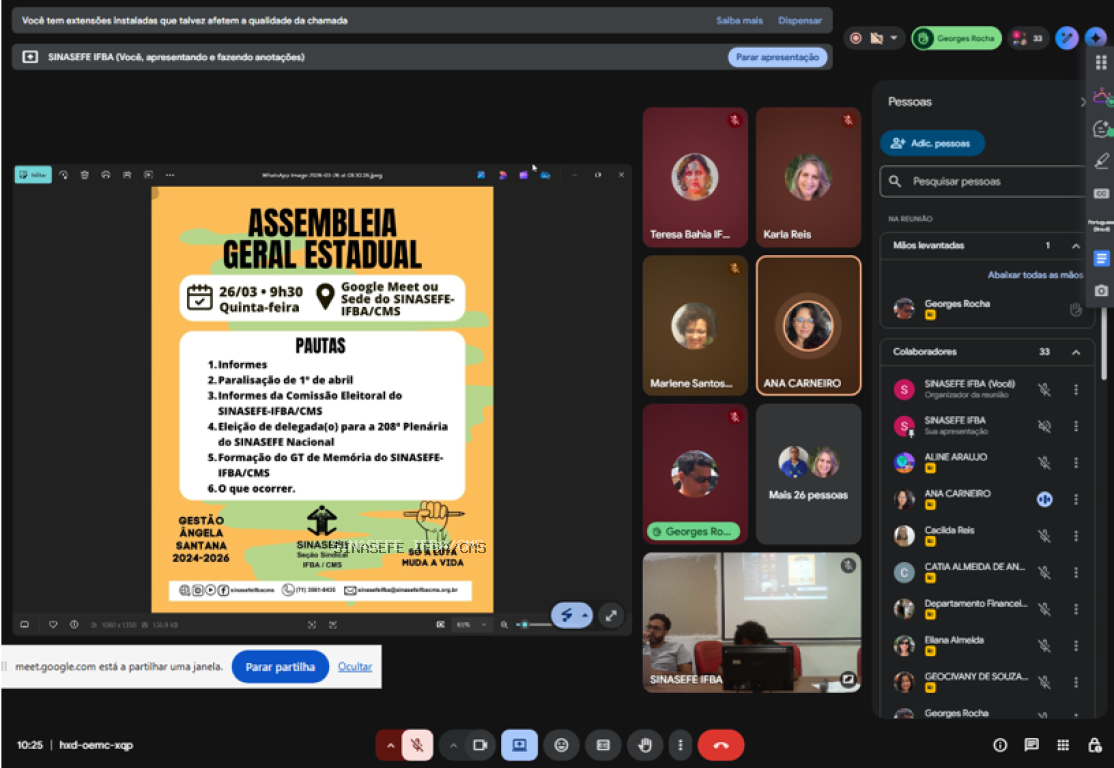Collapse the Colaboradores list
This screenshot has height=768, width=1114.
coord(1076,352)
